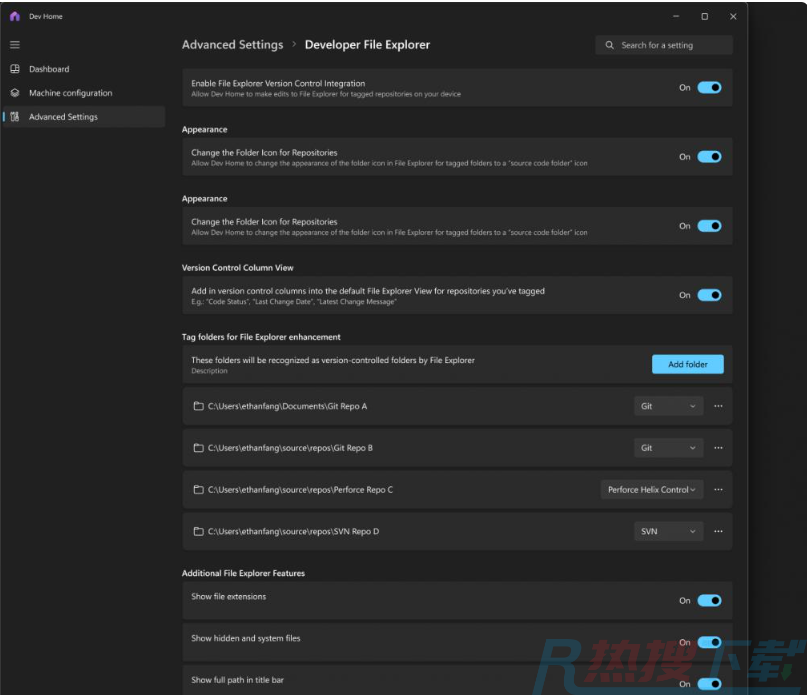Click 'These folders will be recognized' description text

333,360
